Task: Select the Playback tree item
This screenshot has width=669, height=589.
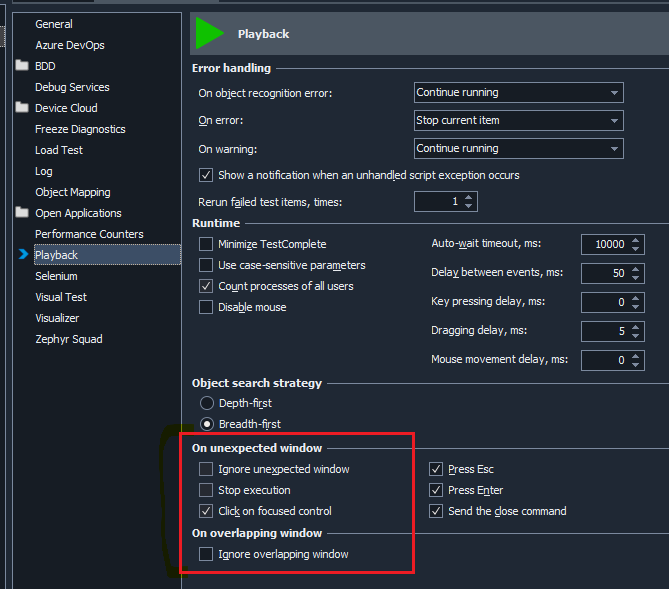Action: tap(108, 255)
